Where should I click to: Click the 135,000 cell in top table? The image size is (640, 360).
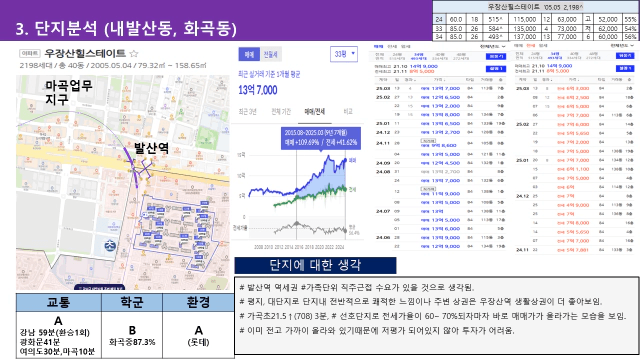pos(524,29)
